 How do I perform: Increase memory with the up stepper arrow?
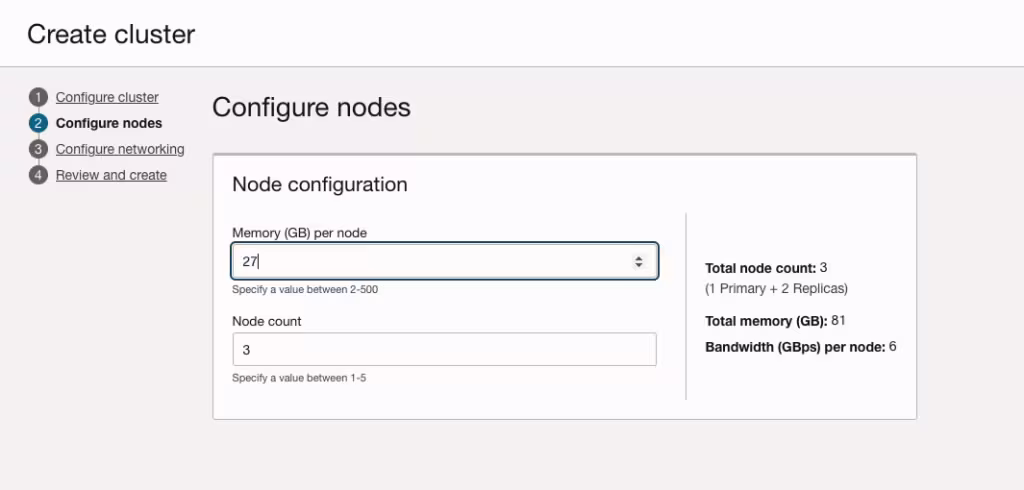click(x=639, y=257)
